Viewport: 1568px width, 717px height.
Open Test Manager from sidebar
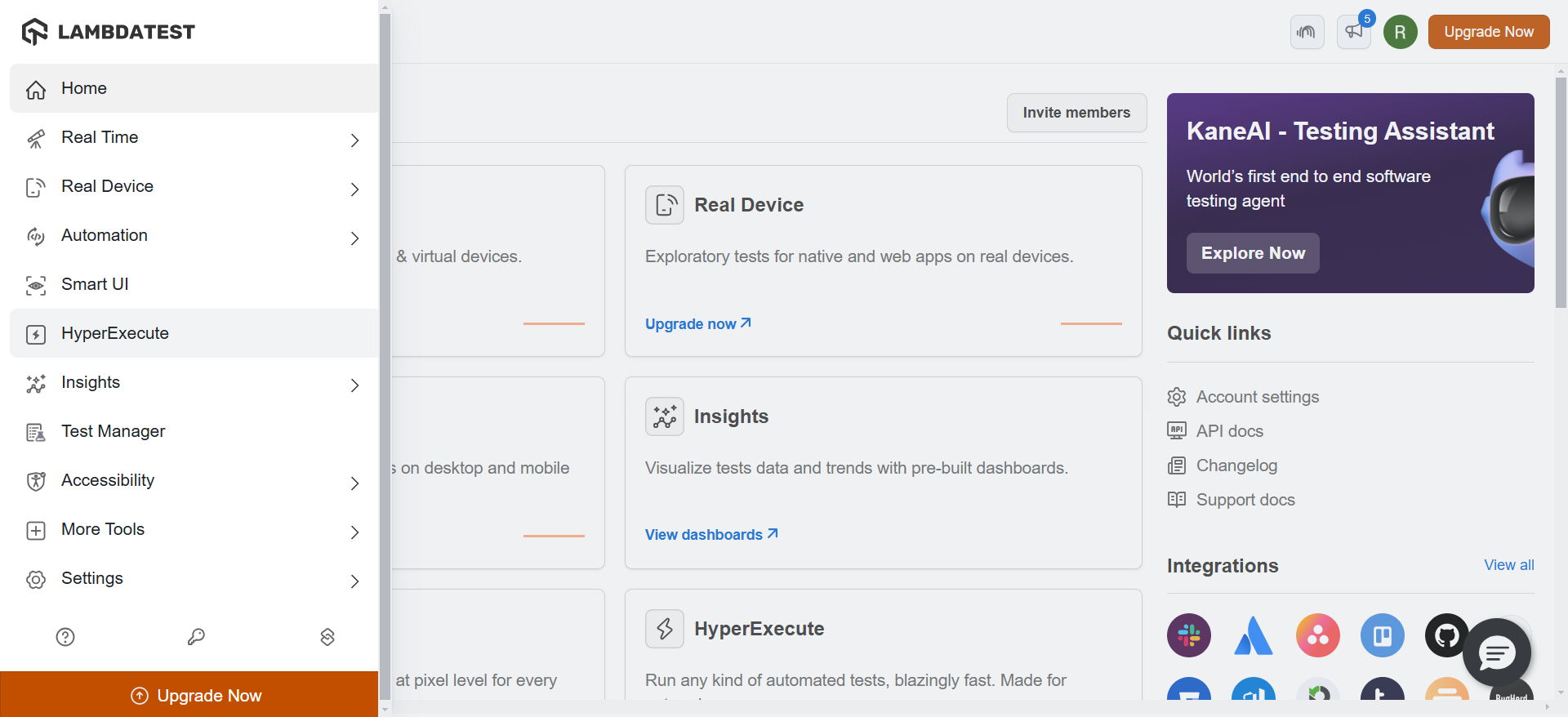[x=114, y=431]
